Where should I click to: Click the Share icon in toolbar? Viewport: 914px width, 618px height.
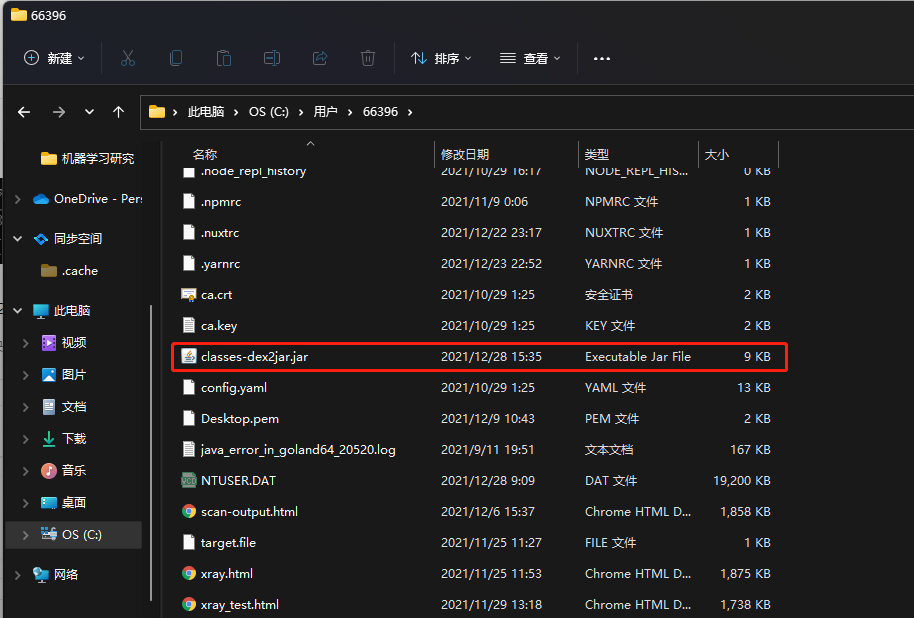pos(320,58)
